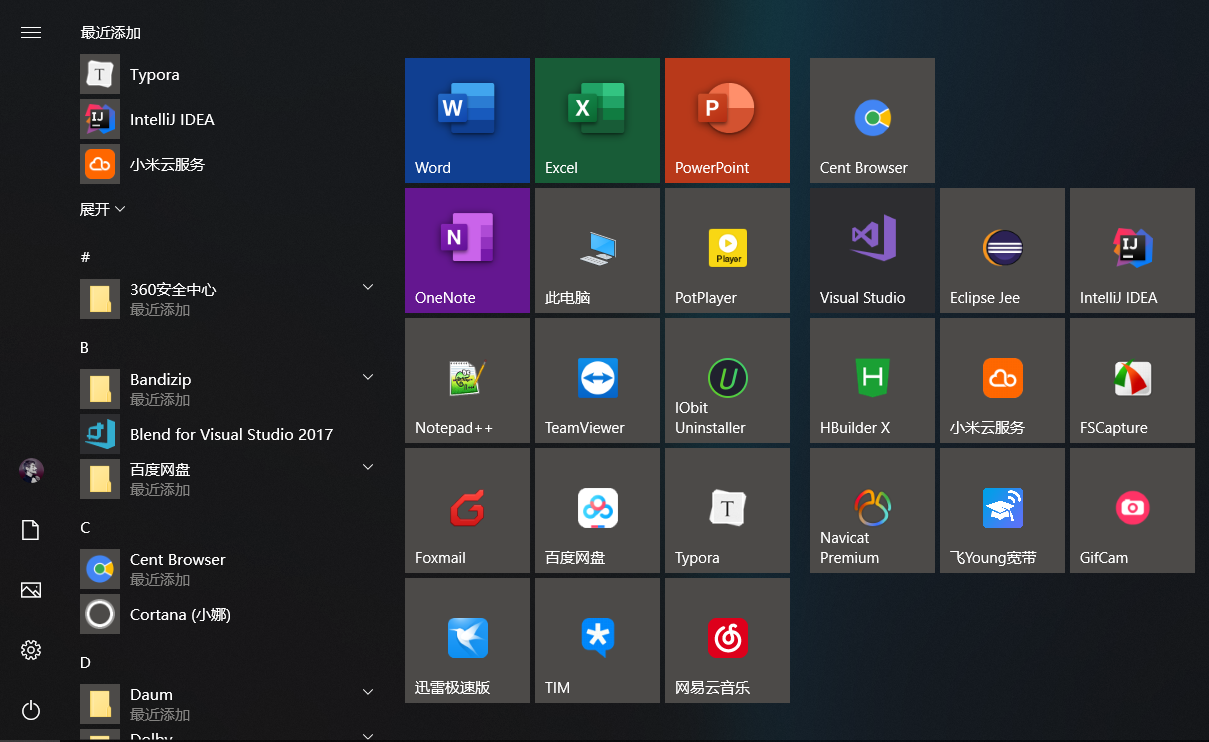Open the Pictures sidebar icon
The width and height of the screenshot is (1209, 742).
(31, 590)
